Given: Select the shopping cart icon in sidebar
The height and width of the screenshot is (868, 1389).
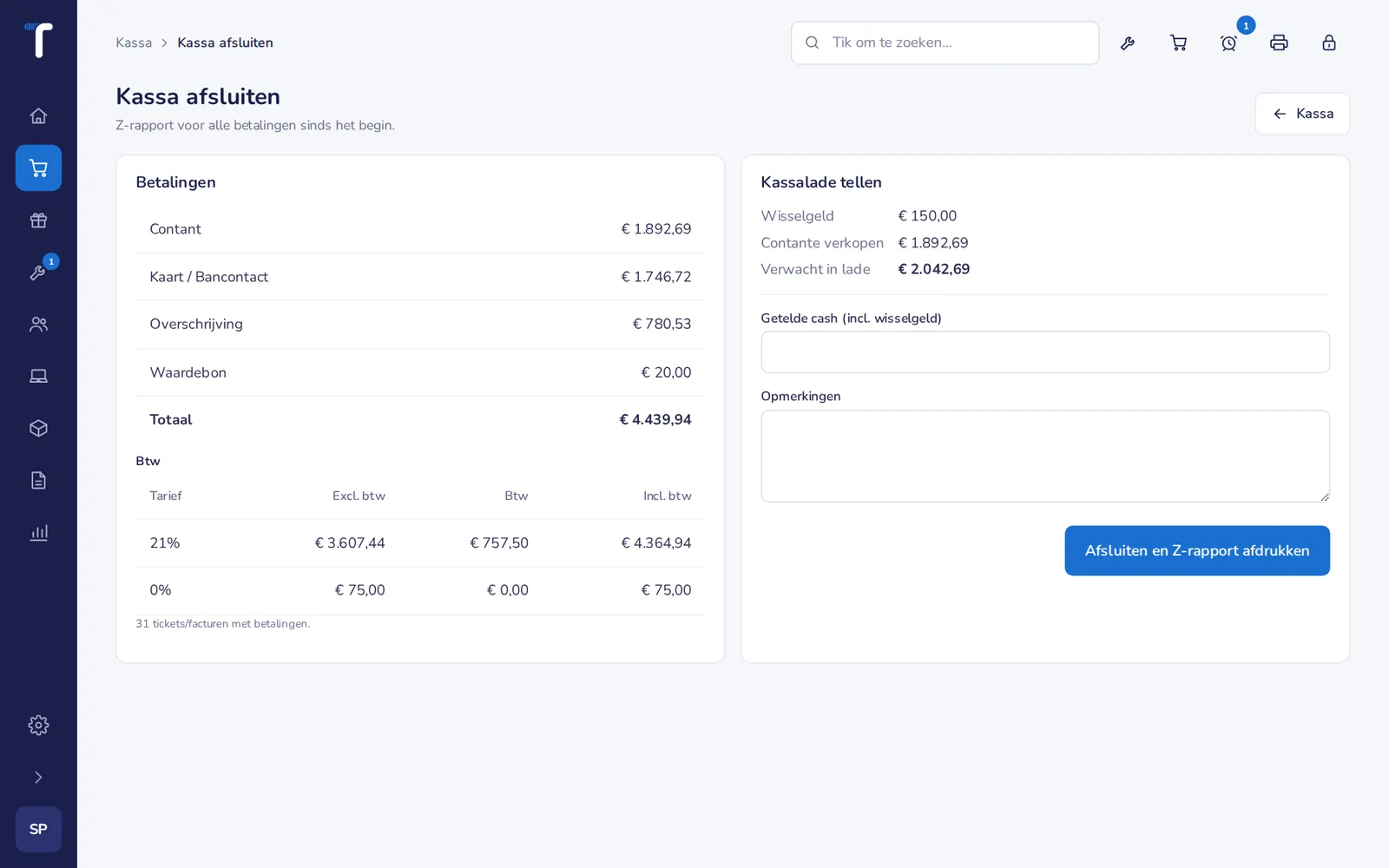Looking at the screenshot, I should click(38, 168).
